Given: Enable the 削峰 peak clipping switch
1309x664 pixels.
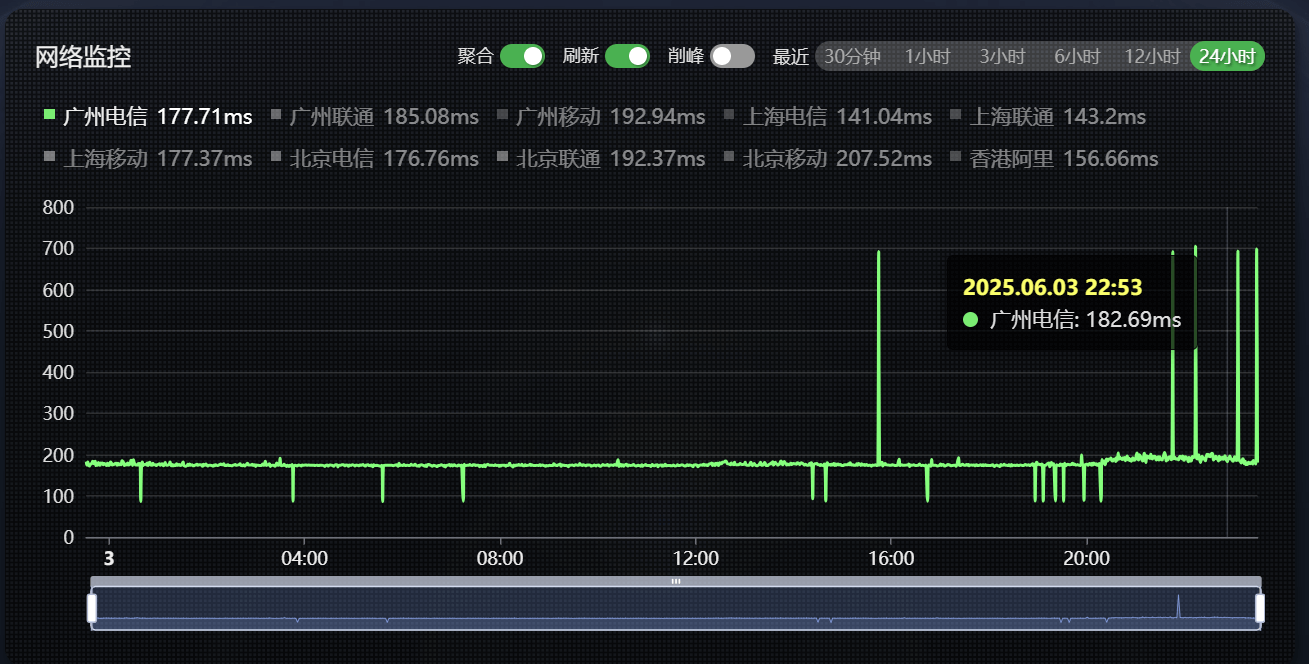Looking at the screenshot, I should pos(732,56).
